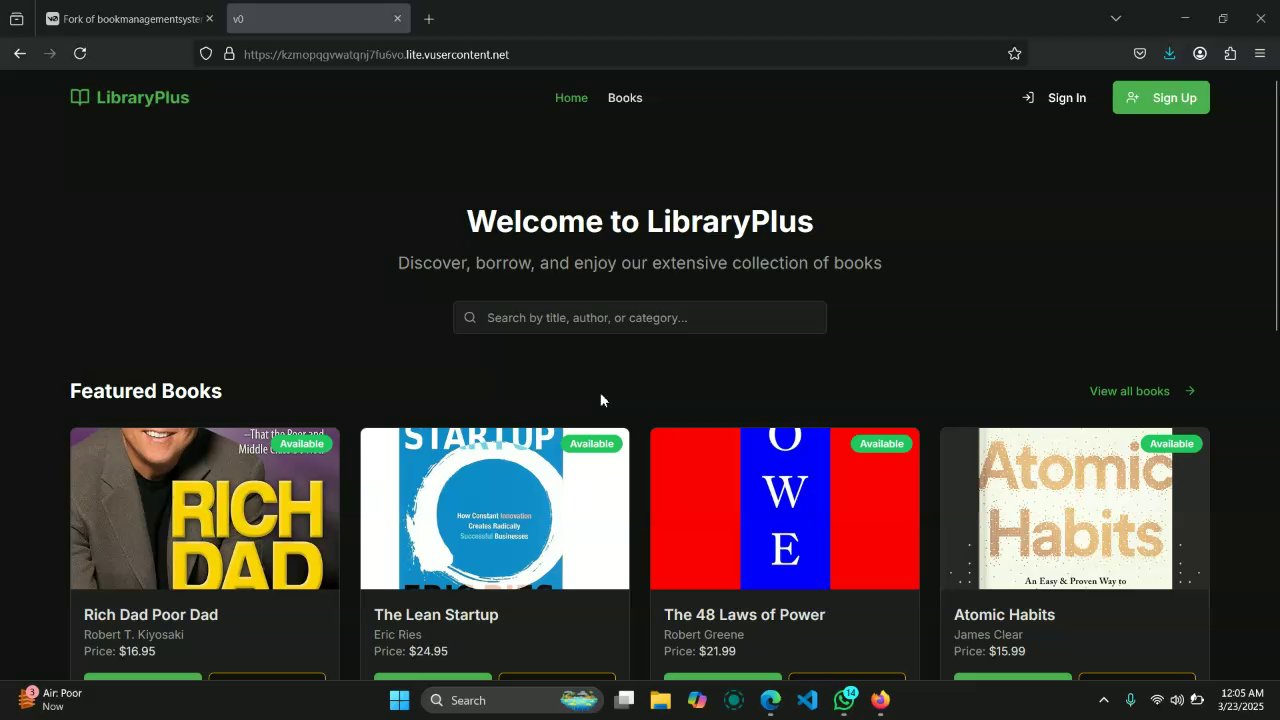Open tracking protection shield info
1280x720 pixels.
pyautogui.click(x=206, y=54)
